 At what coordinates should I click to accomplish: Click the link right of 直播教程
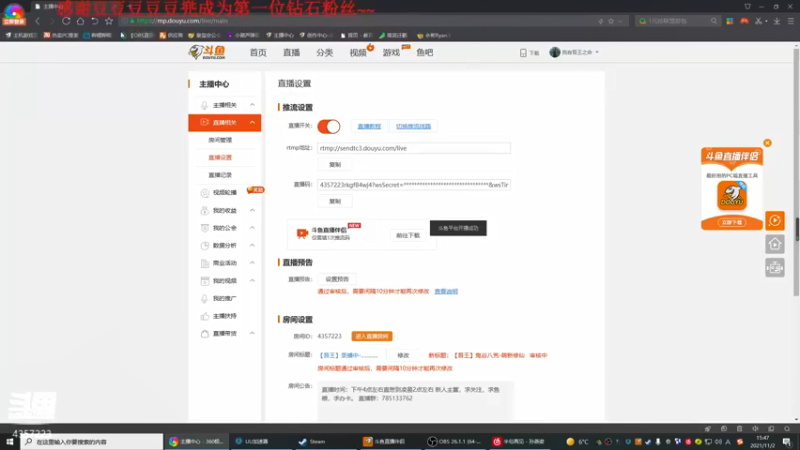pyautogui.click(x=413, y=127)
